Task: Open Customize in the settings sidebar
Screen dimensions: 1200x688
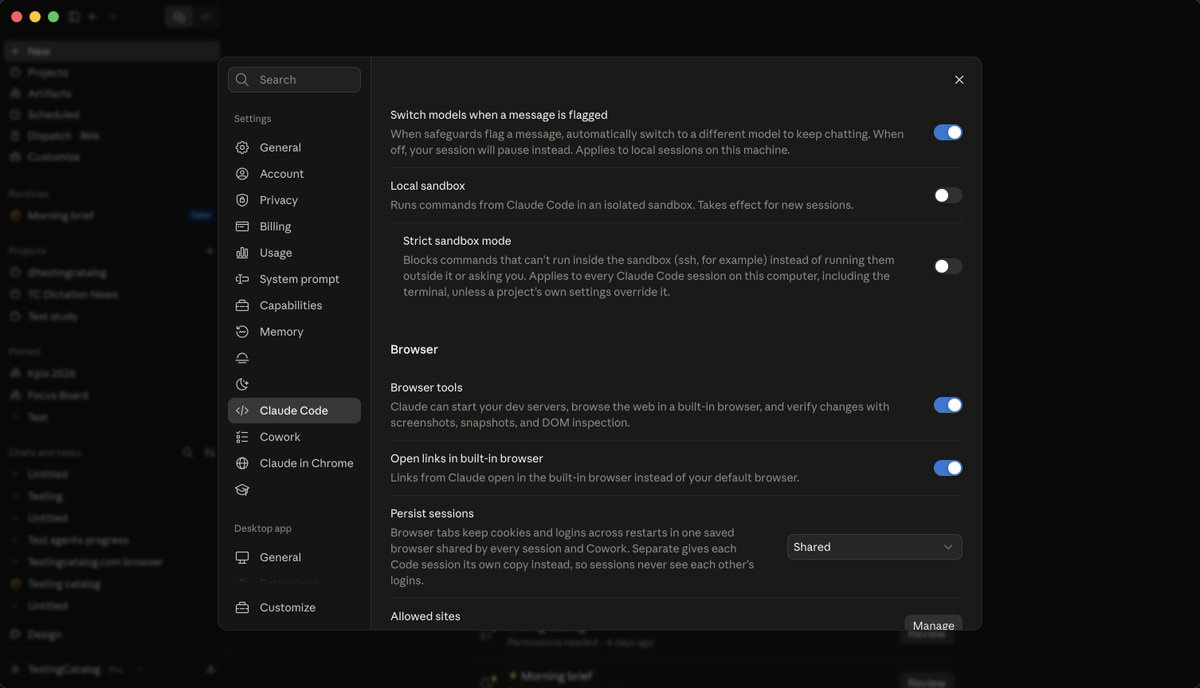Action: (294, 607)
